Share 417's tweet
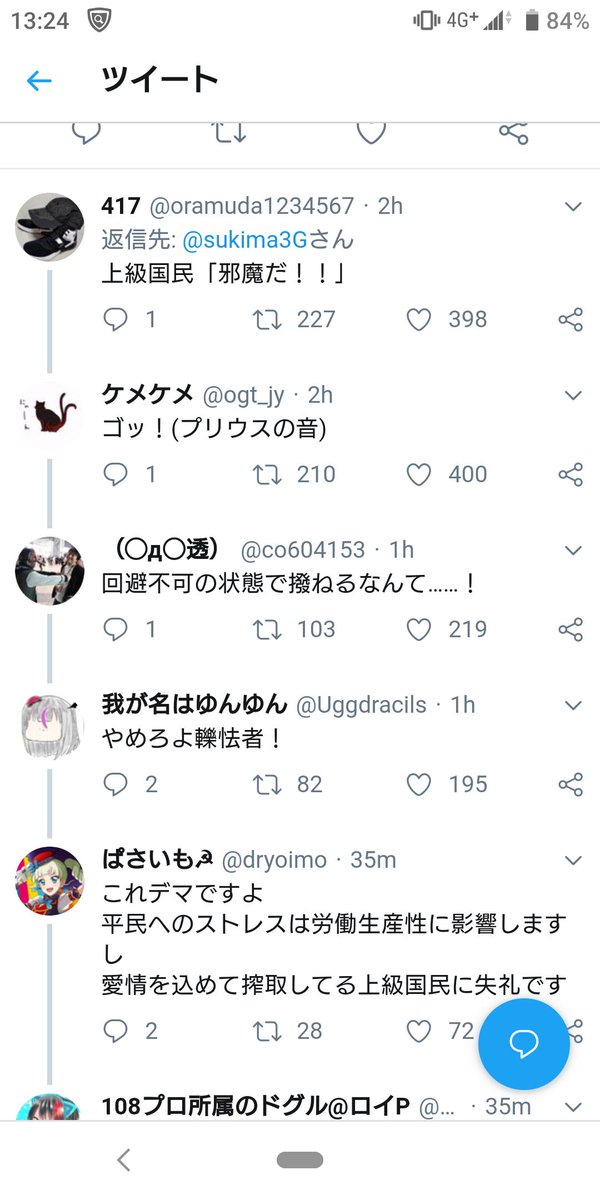Screen dimensions: 600x1200 570,319
